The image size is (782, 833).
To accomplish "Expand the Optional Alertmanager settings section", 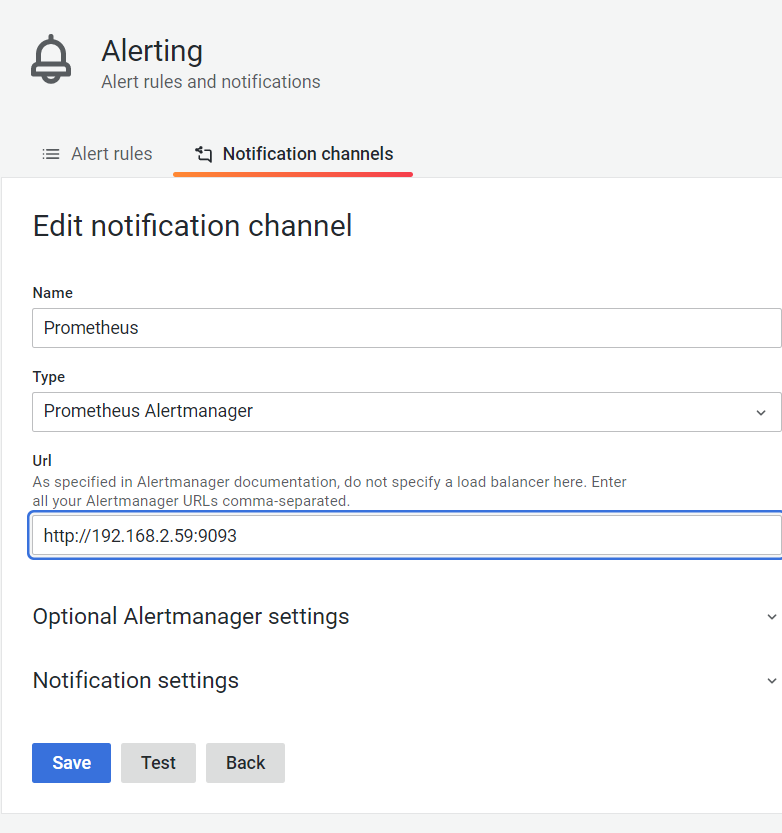I will 406,617.
